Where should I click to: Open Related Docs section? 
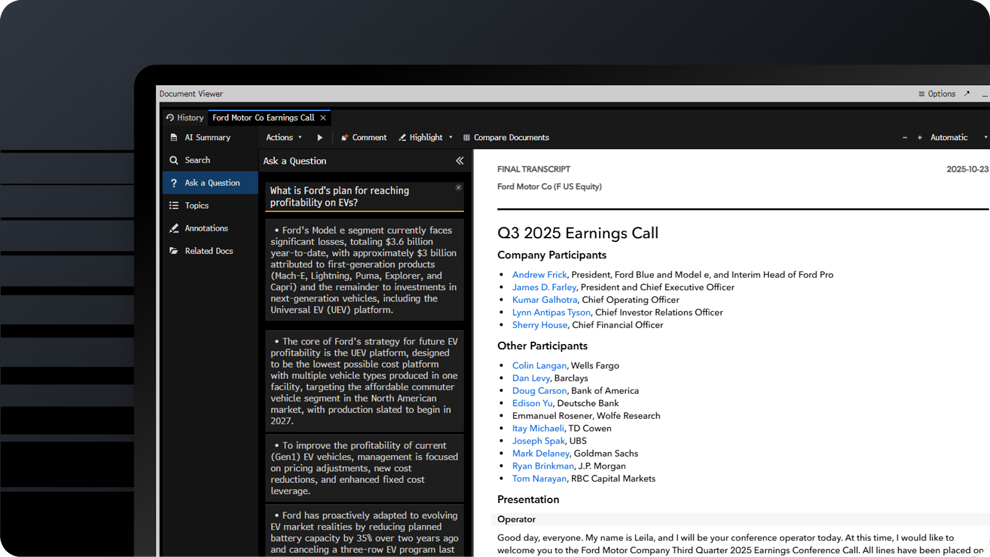tap(208, 251)
